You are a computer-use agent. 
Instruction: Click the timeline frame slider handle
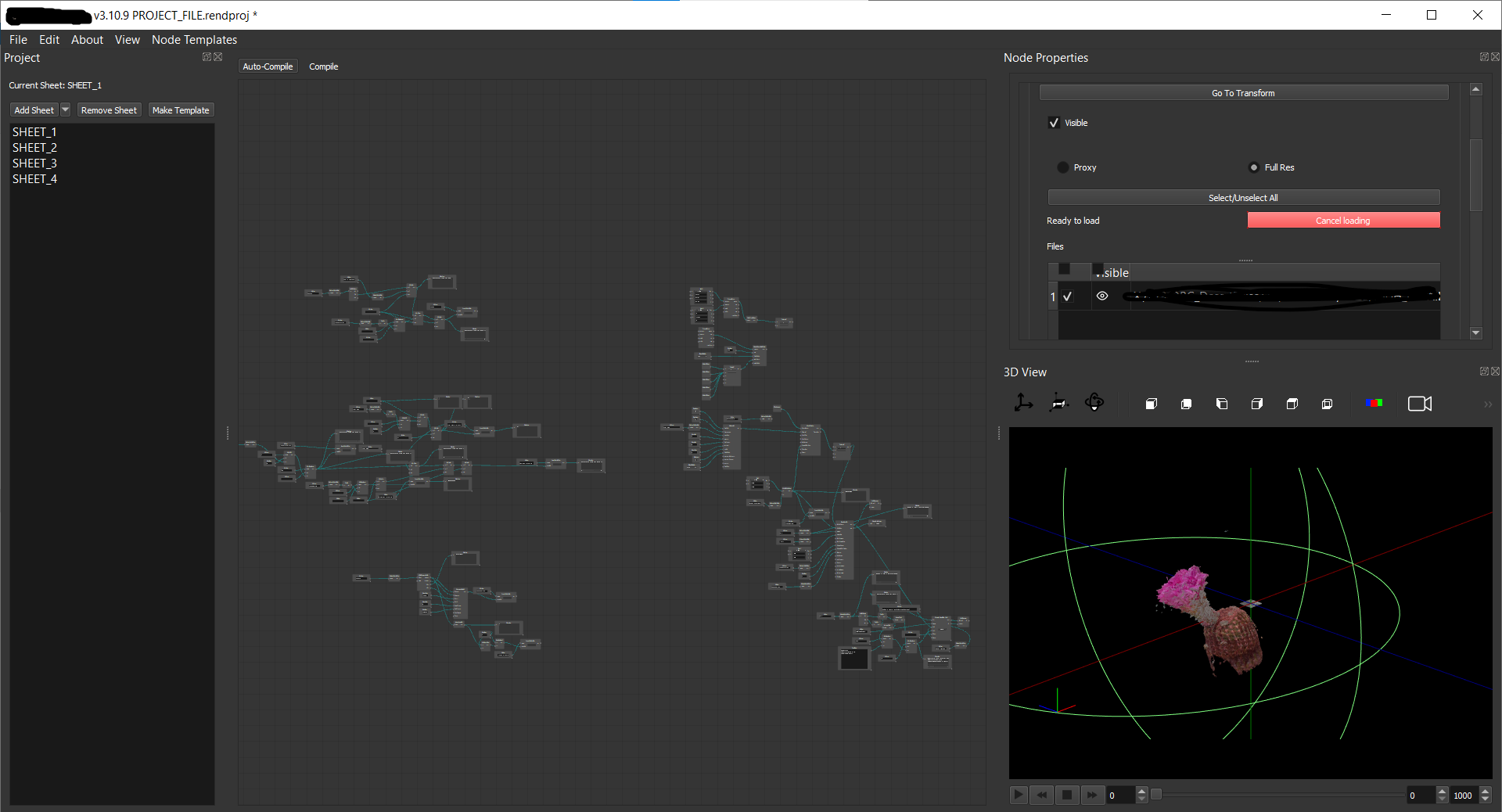pos(1156,795)
